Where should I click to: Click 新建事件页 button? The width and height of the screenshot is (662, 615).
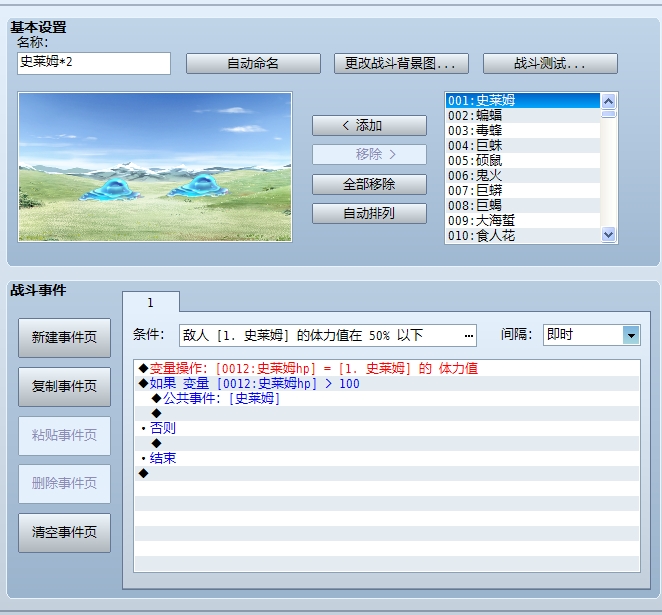click(x=65, y=337)
